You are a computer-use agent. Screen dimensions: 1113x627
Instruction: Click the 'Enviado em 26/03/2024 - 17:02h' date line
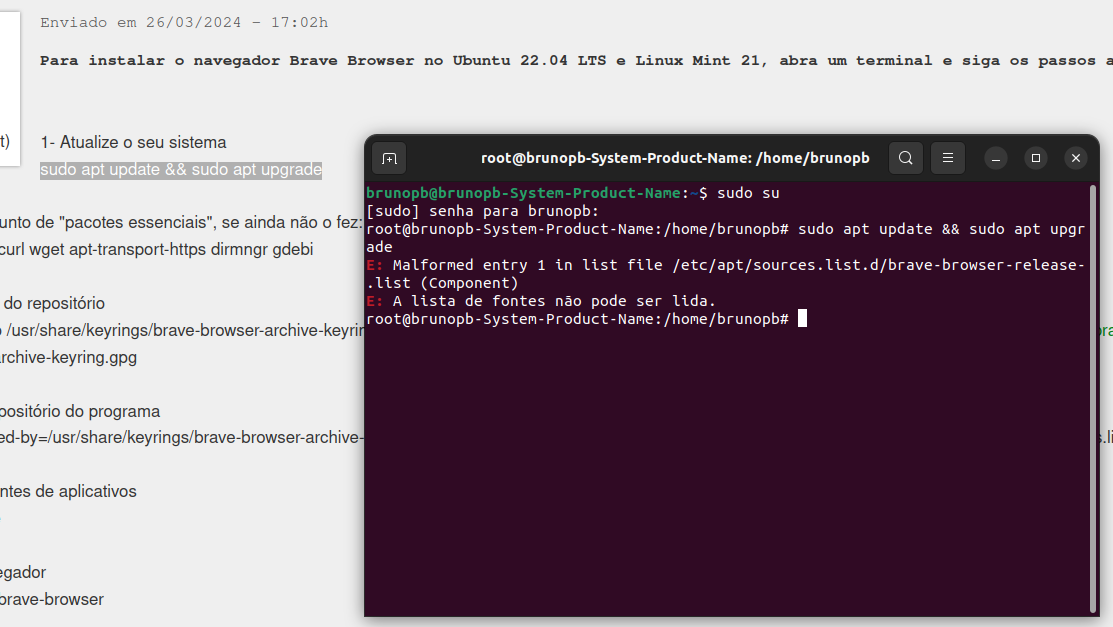pos(184,23)
